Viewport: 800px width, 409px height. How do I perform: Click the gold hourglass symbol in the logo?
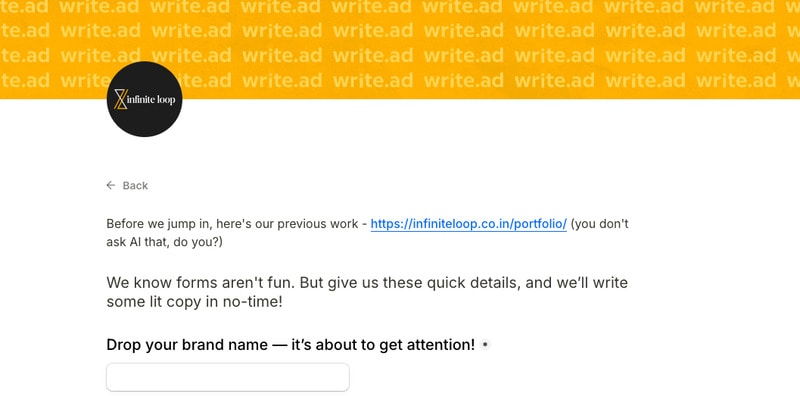(x=121, y=99)
